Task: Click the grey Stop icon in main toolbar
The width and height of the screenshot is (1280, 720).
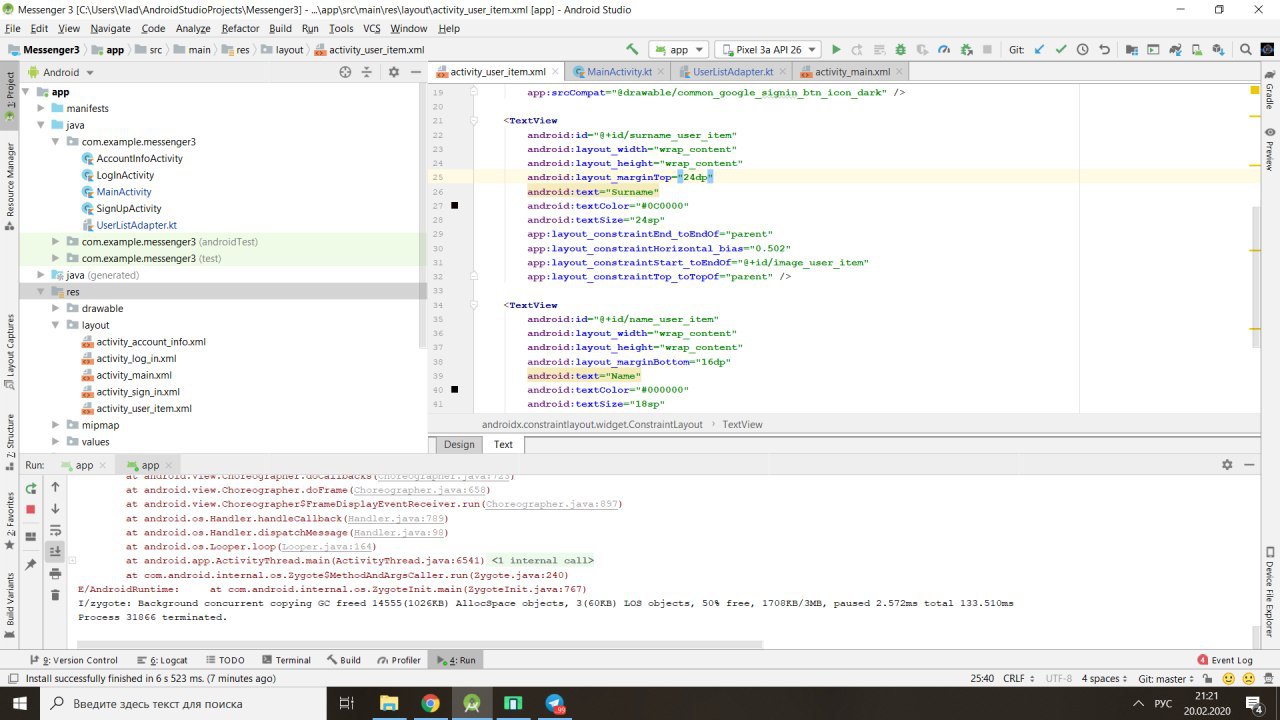Action: click(987, 49)
